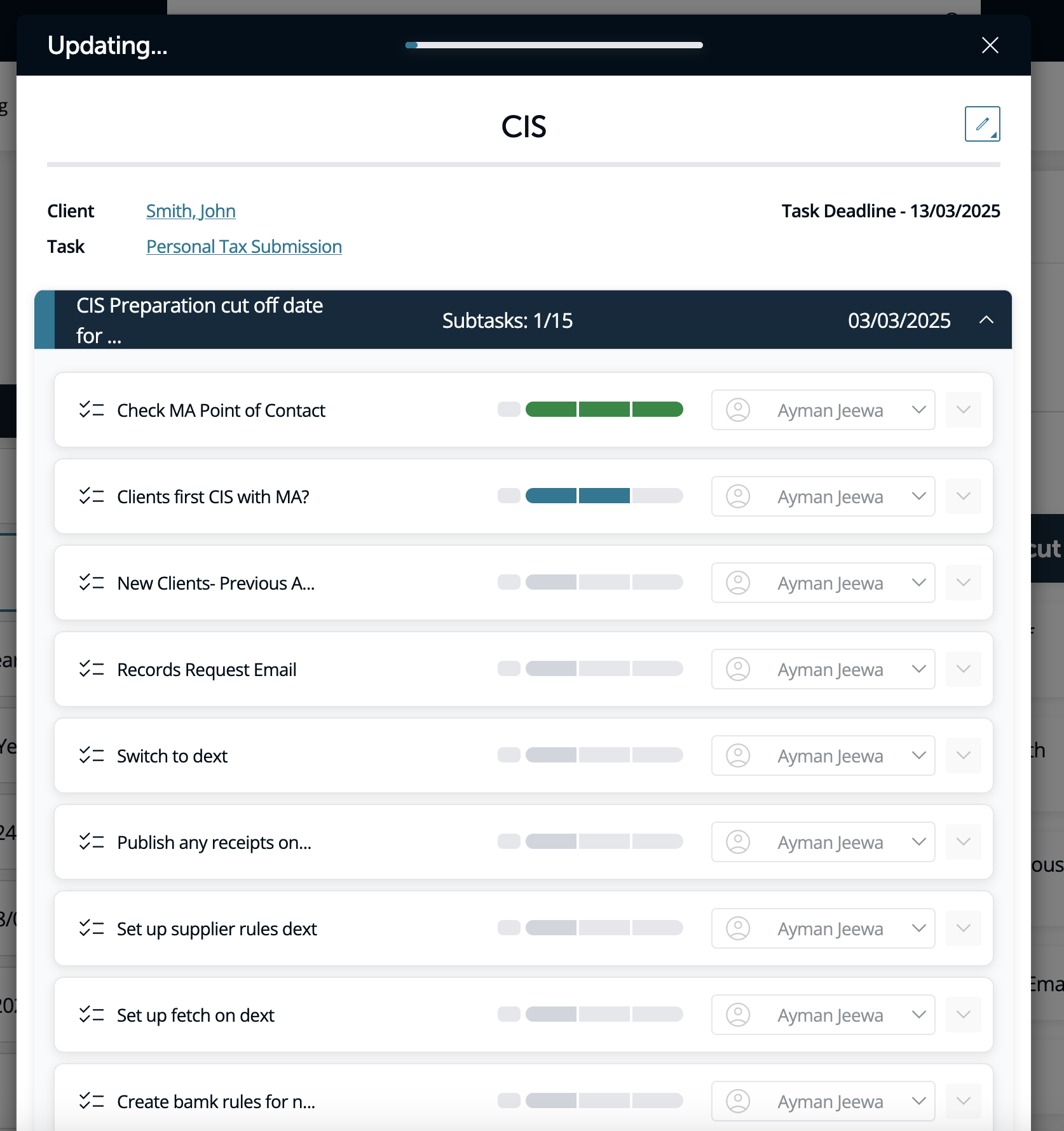Expand details chevron for New Clients- Previous A...

[963, 583]
